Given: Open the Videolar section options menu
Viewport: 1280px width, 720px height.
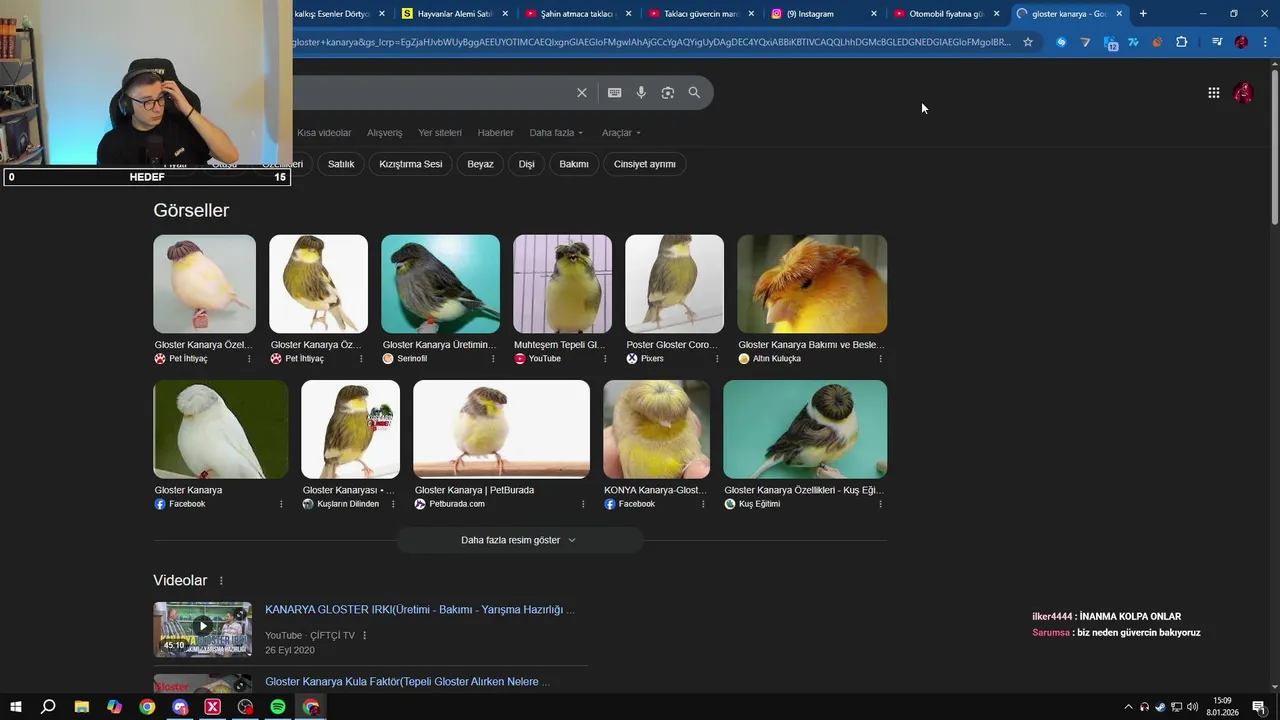Looking at the screenshot, I should pyautogui.click(x=221, y=581).
